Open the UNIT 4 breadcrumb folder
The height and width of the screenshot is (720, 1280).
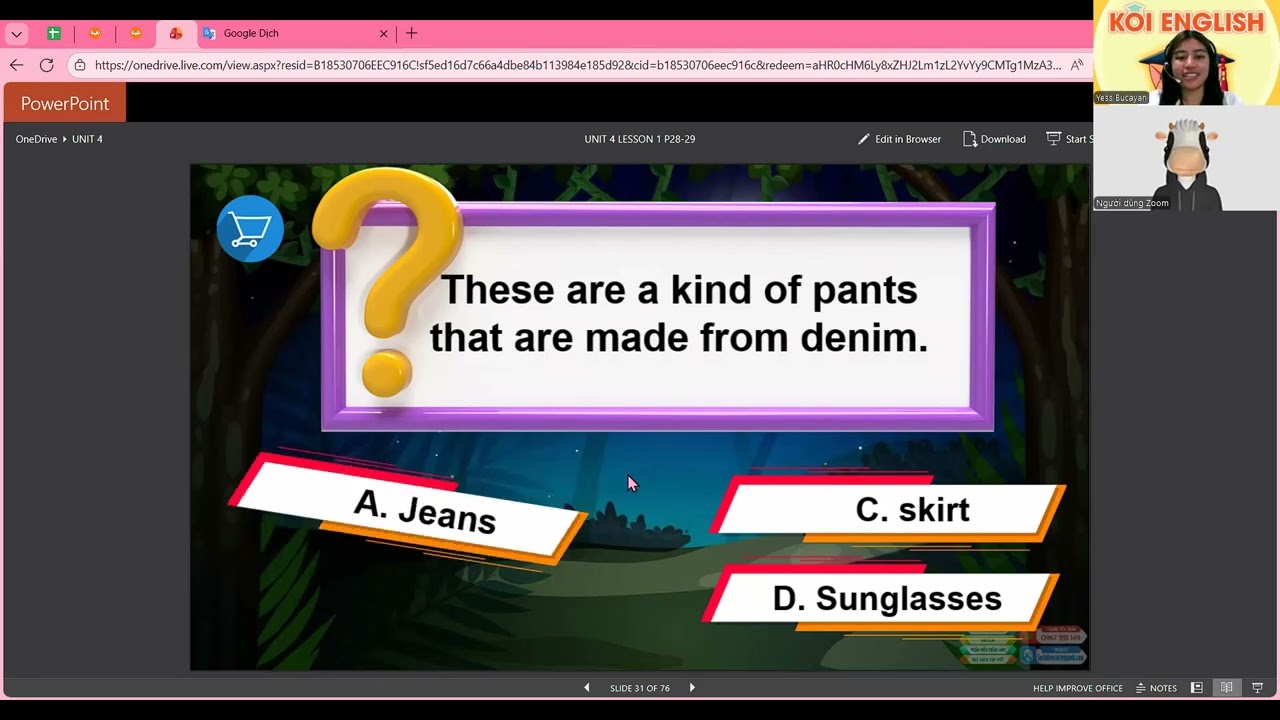coord(87,139)
